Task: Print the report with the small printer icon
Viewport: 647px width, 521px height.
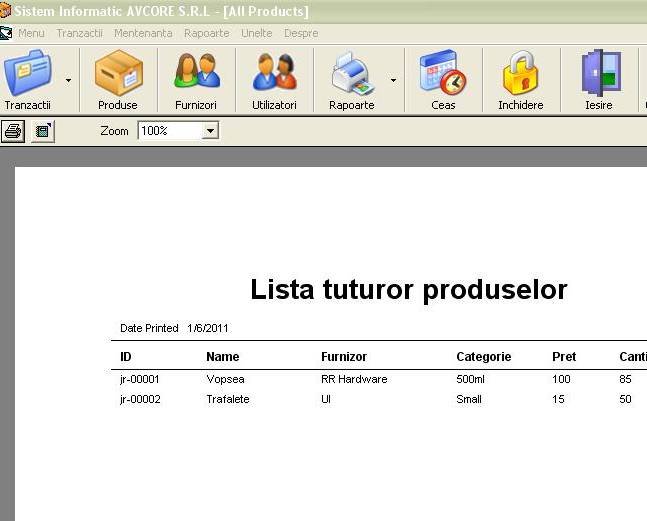Action: (x=13, y=131)
